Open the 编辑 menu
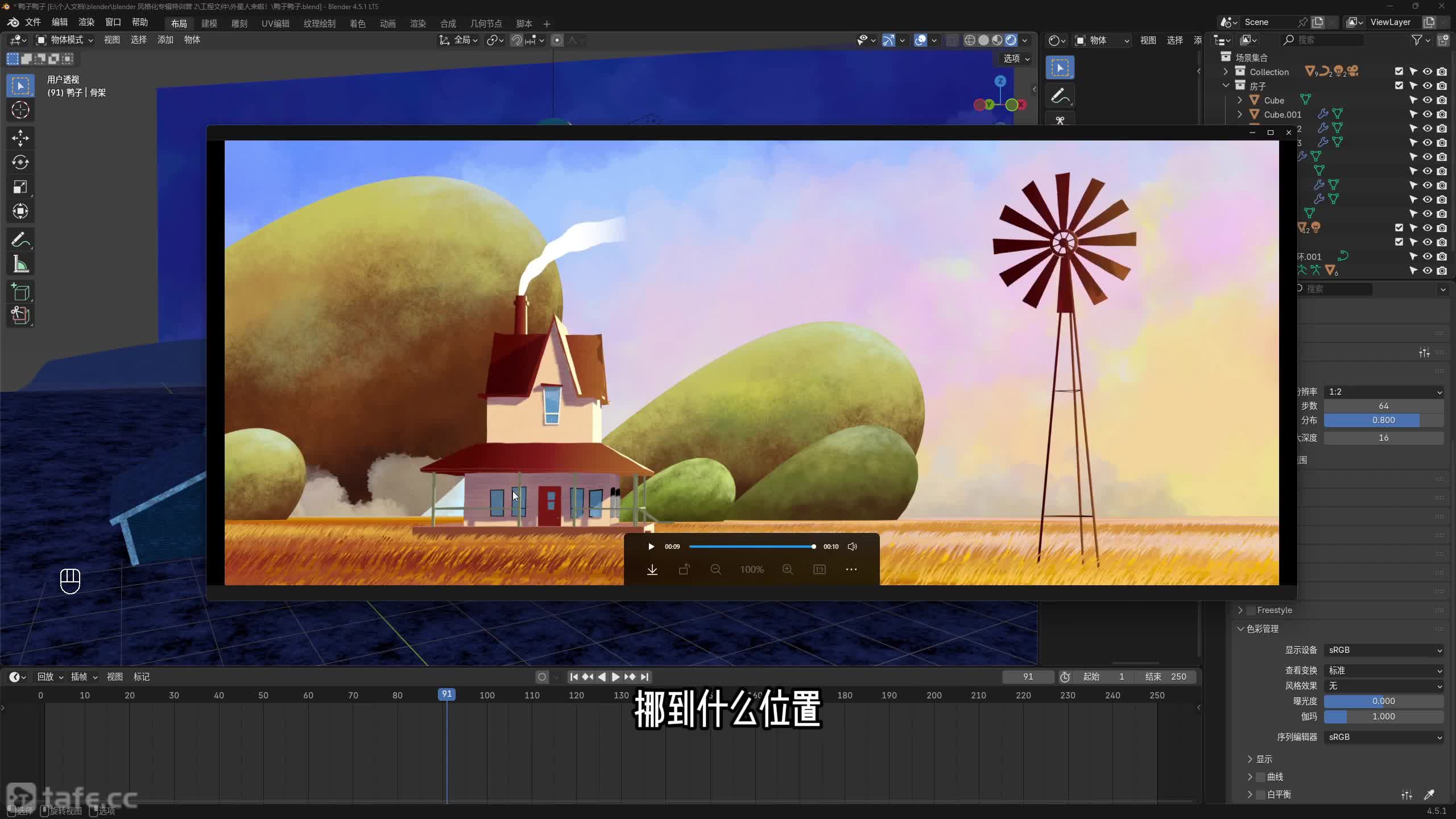This screenshot has width=1456, height=819. [60, 22]
